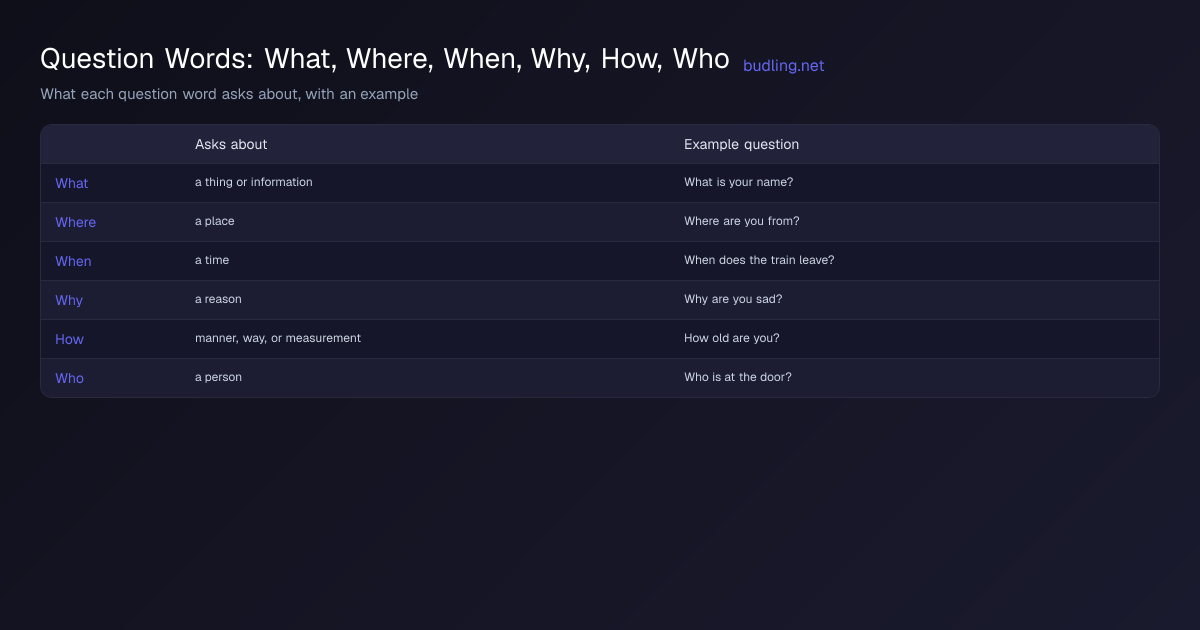Click 'Why are you sad?' example
This screenshot has height=630, width=1200.
[x=733, y=299]
